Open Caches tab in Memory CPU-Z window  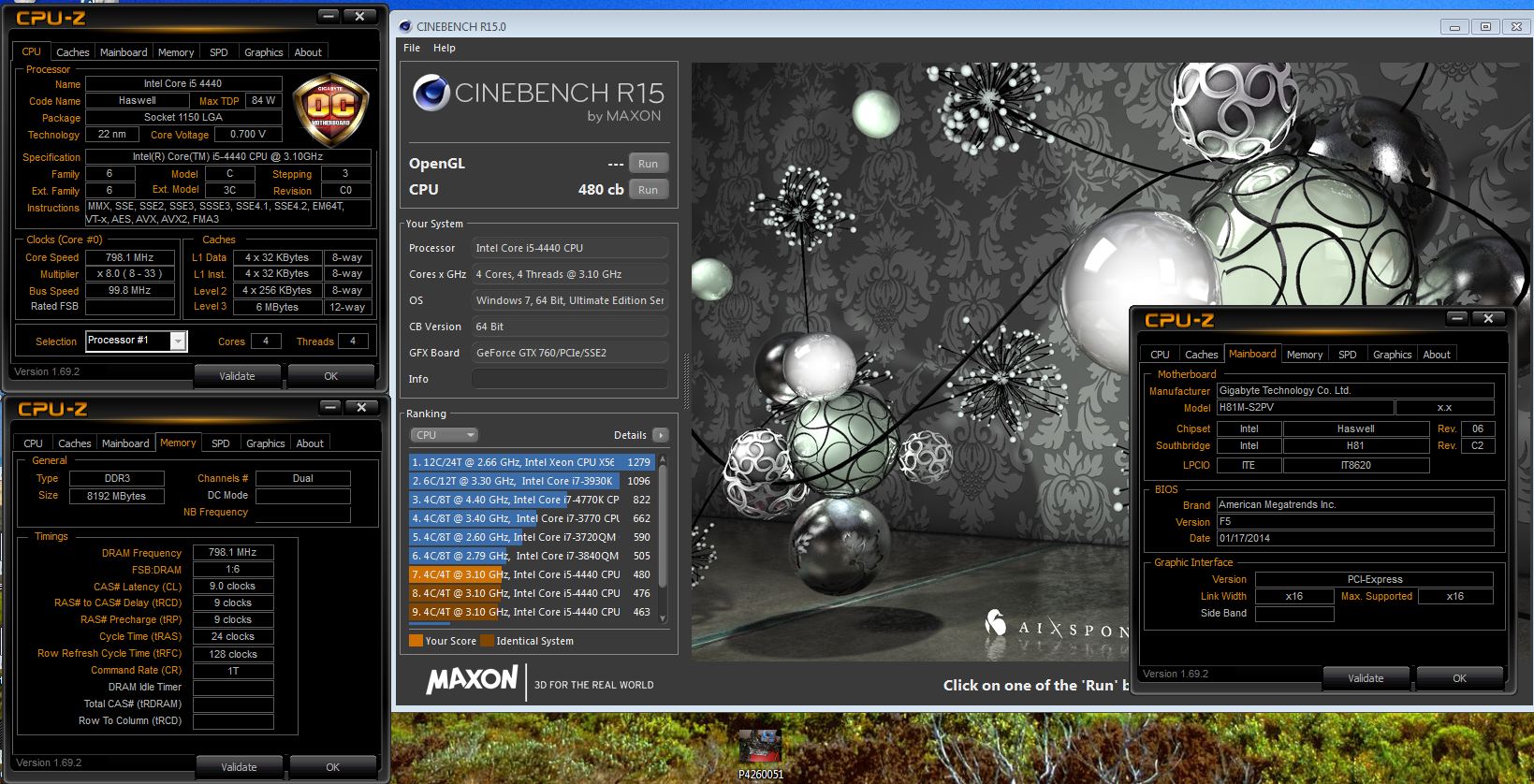74,443
